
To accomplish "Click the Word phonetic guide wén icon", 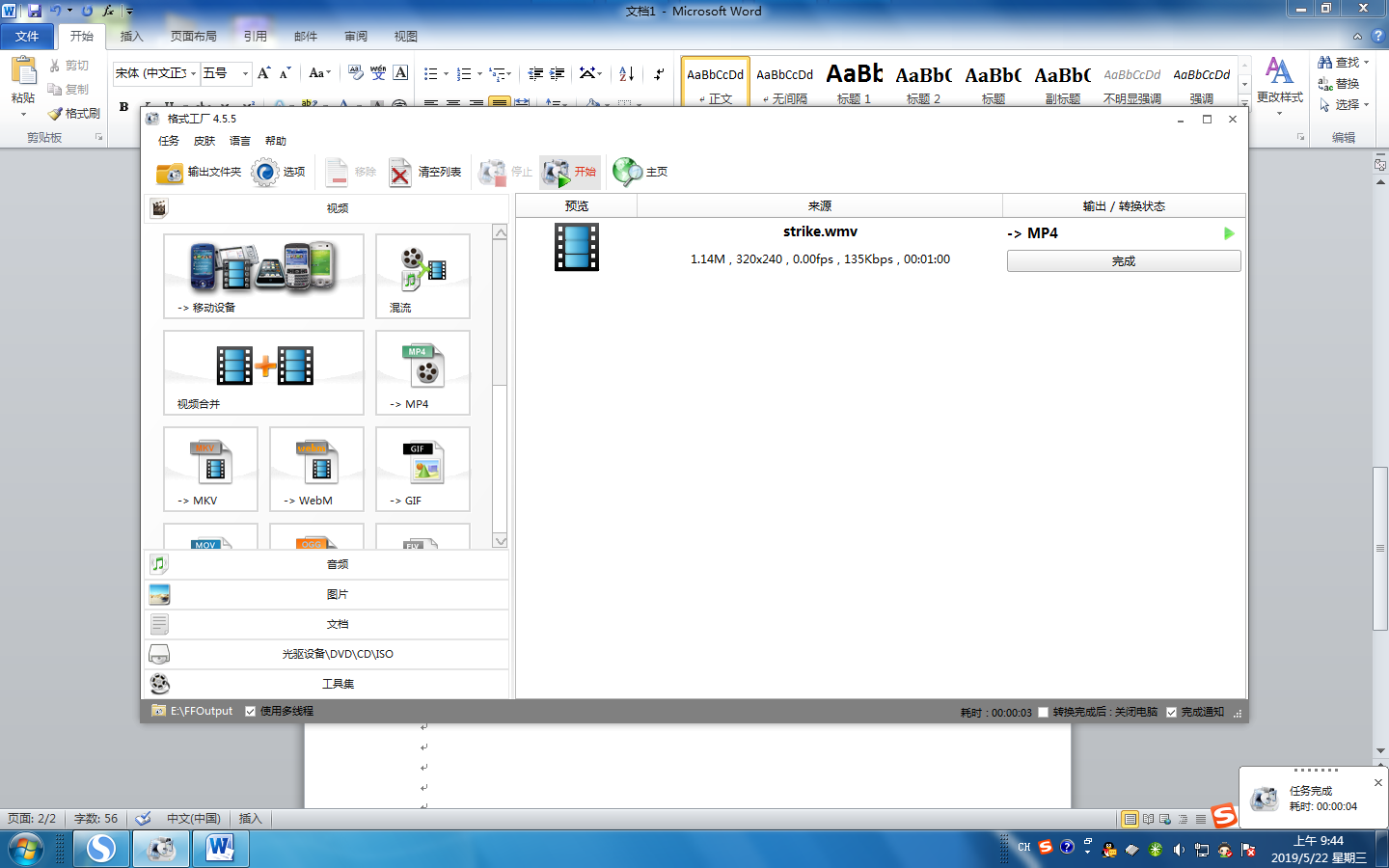I will pyautogui.click(x=378, y=73).
